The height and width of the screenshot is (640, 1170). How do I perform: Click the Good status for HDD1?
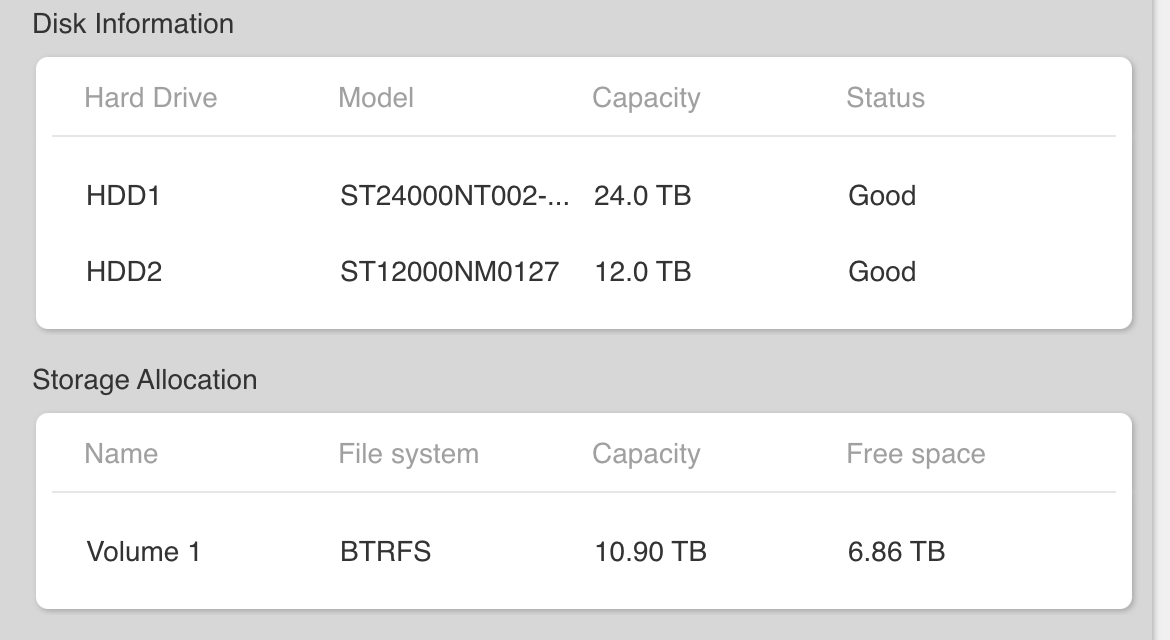point(882,195)
